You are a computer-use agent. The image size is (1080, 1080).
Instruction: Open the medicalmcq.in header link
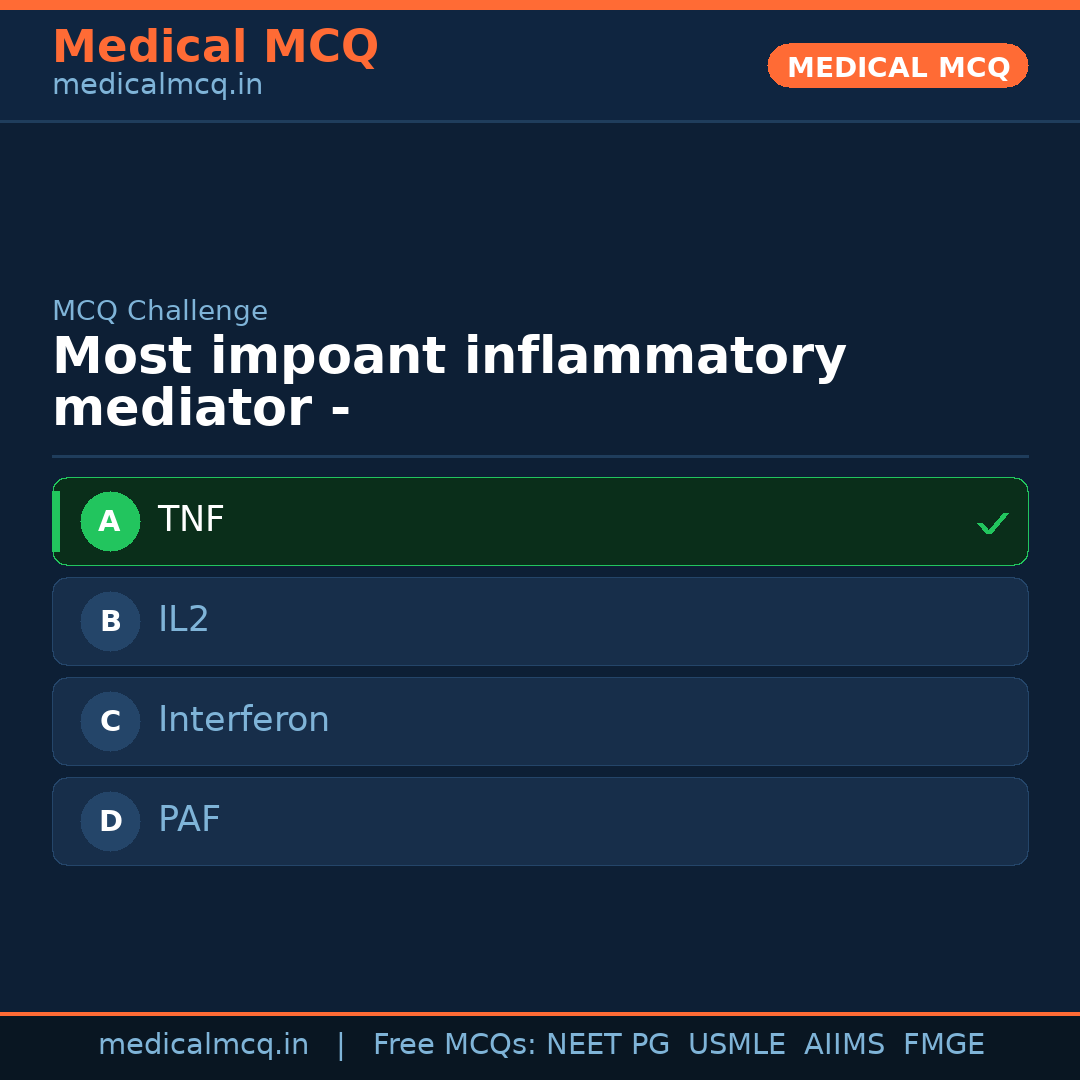click(x=157, y=86)
